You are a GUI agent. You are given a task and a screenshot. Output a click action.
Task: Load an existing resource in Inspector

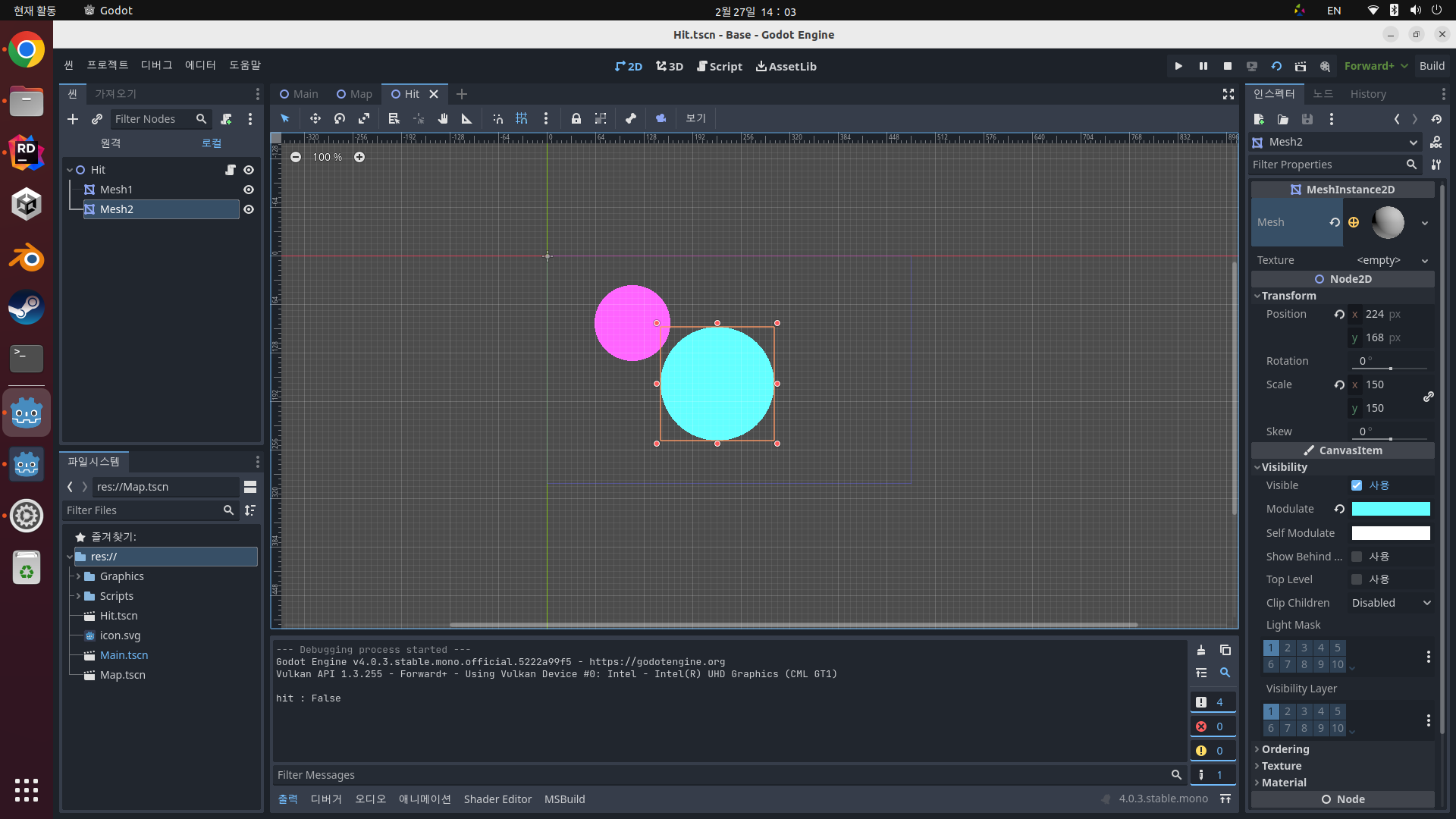coord(1283,119)
